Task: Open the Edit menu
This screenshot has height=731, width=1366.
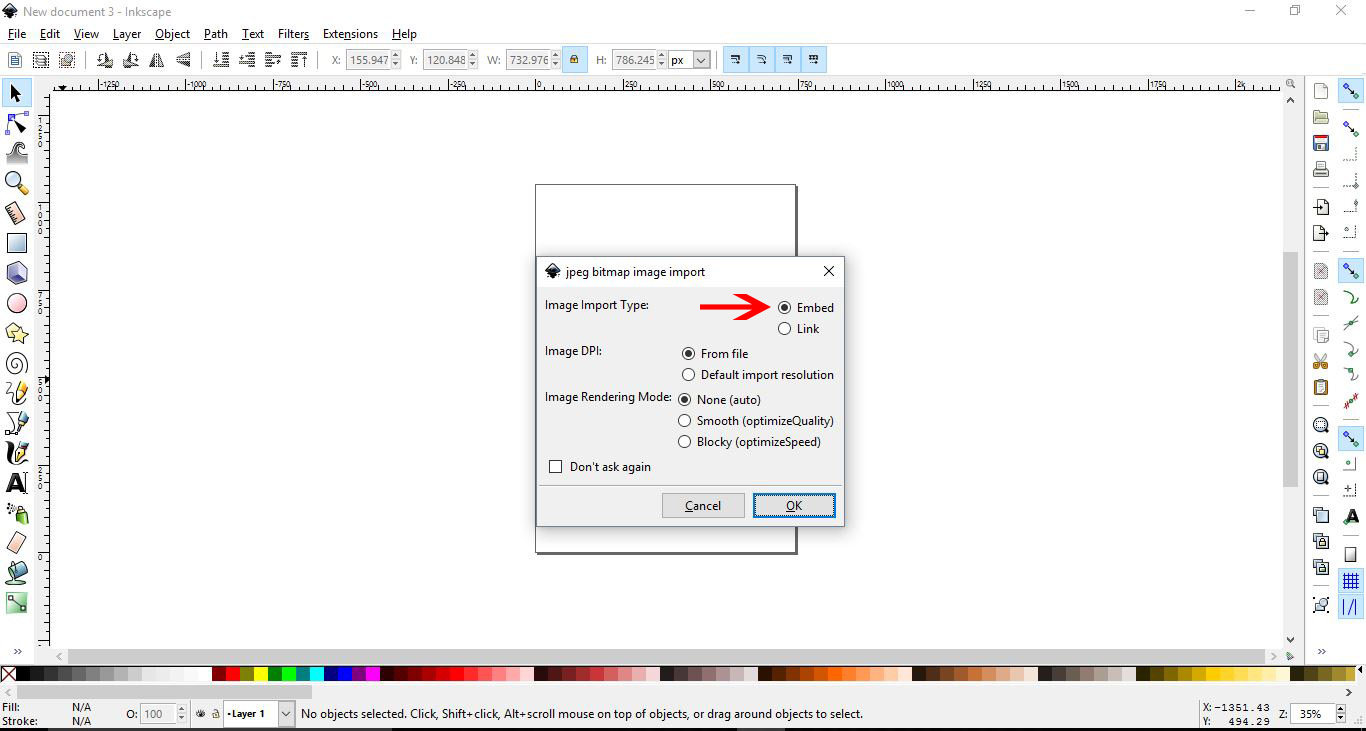Action: (x=50, y=34)
